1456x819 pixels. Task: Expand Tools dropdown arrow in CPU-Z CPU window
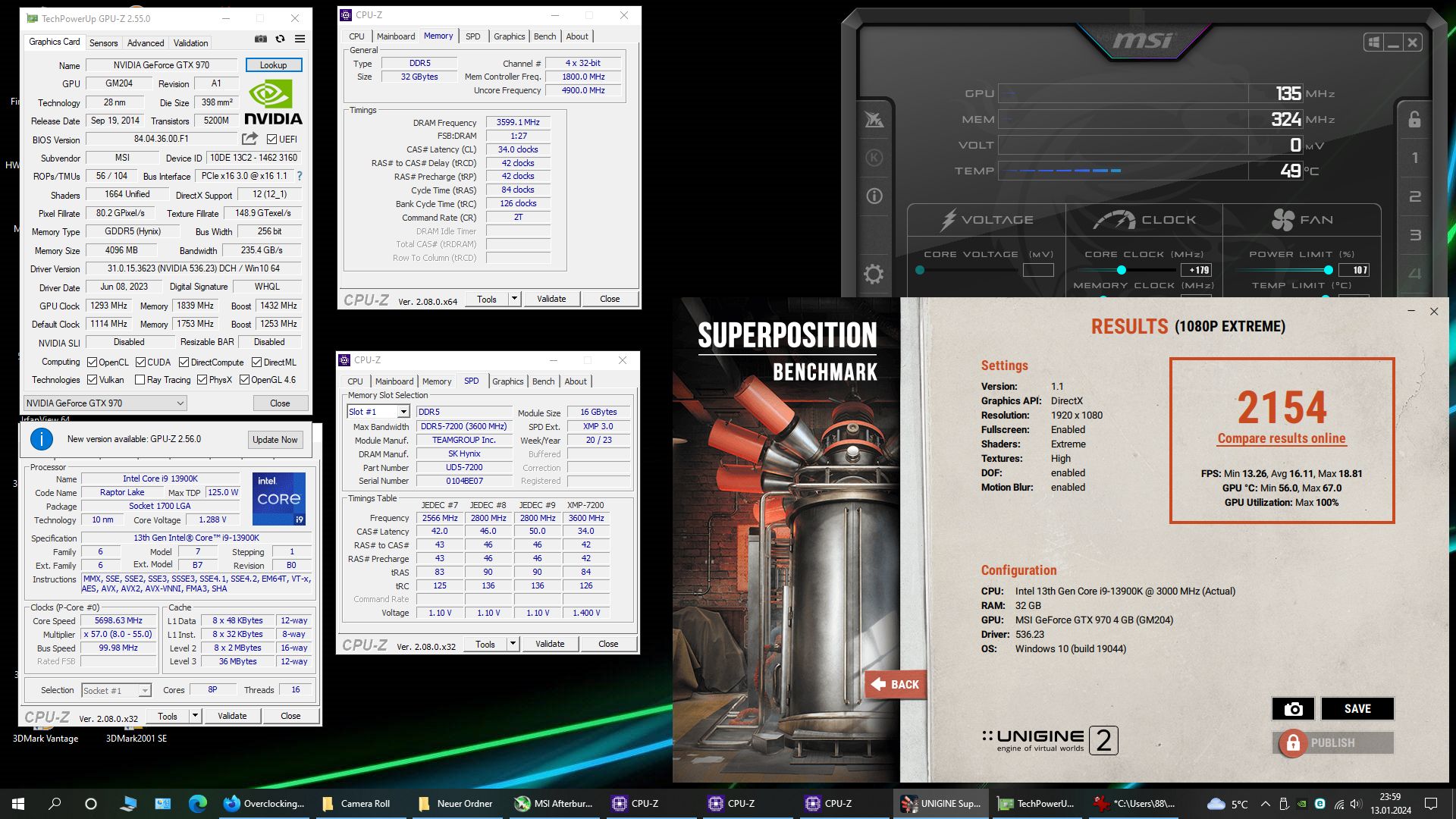[x=195, y=716]
